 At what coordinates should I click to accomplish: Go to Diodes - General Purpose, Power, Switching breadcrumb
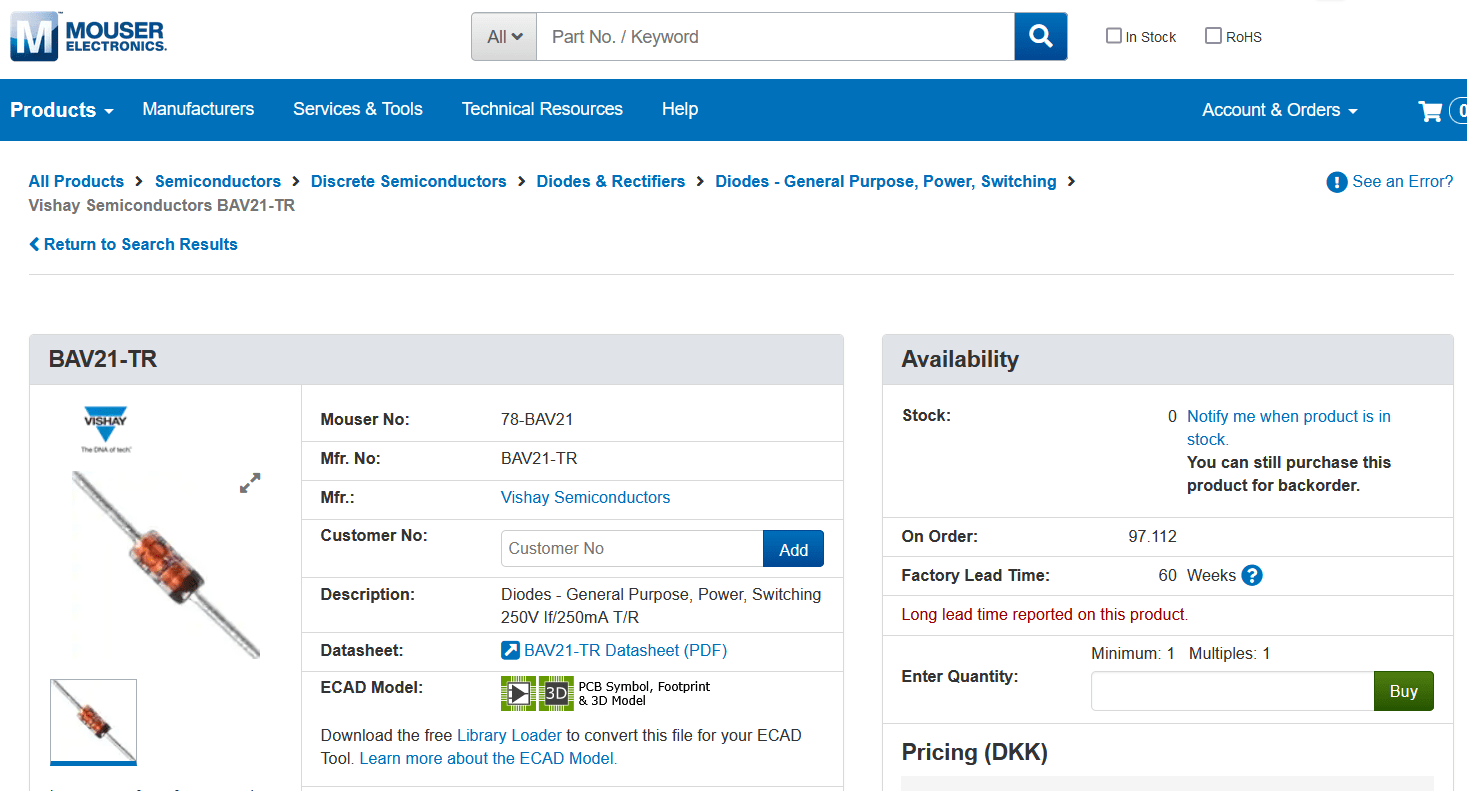(x=886, y=181)
